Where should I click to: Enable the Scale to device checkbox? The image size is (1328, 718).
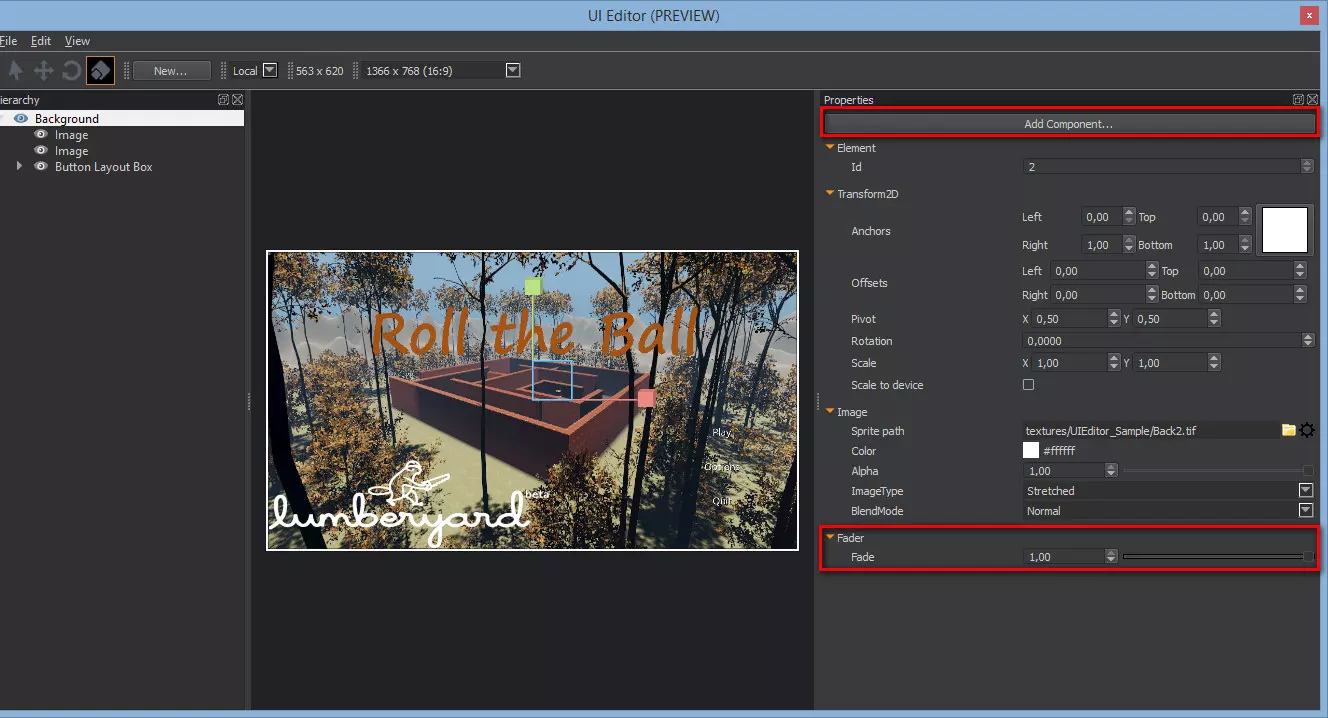(1028, 385)
